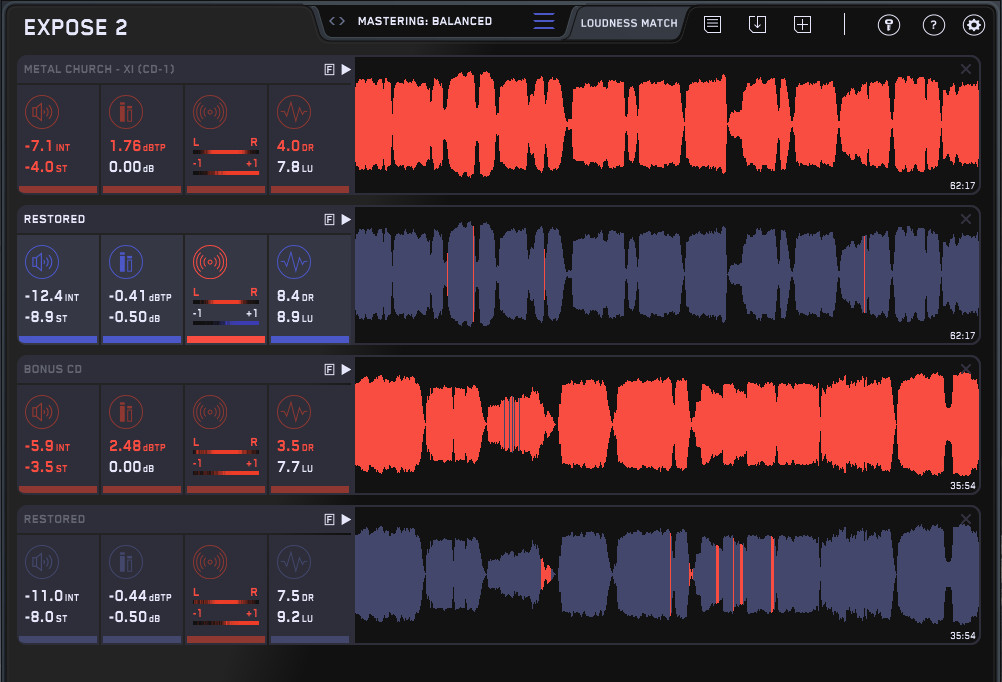Click the true peak icon above 2.48 dBTP
The image size is (1002, 682).
click(x=126, y=412)
